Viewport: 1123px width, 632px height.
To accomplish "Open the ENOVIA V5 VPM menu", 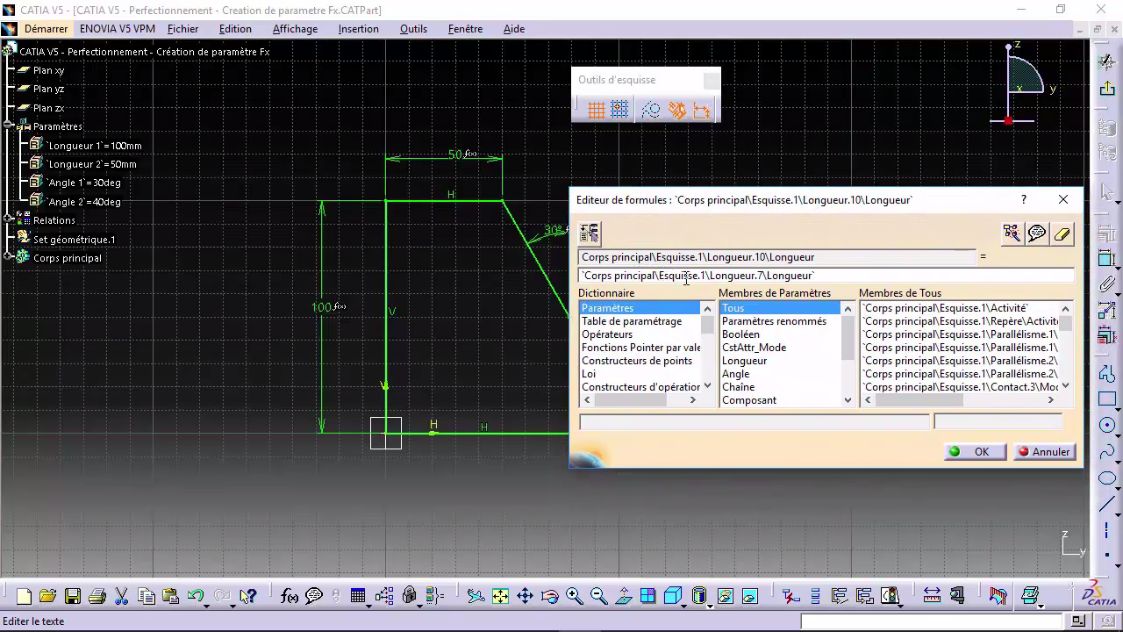I will (x=117, y=29).
